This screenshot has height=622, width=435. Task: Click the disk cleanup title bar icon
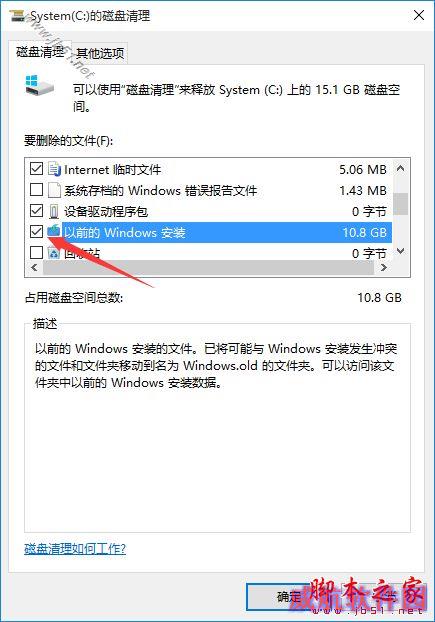[x=17, y=16]
